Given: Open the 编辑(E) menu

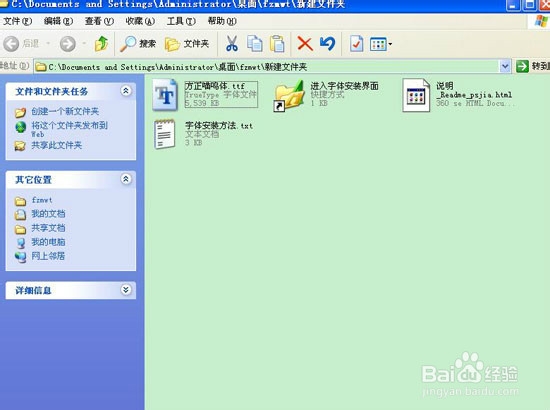Looking at the screenshot, I should point(58,21).
